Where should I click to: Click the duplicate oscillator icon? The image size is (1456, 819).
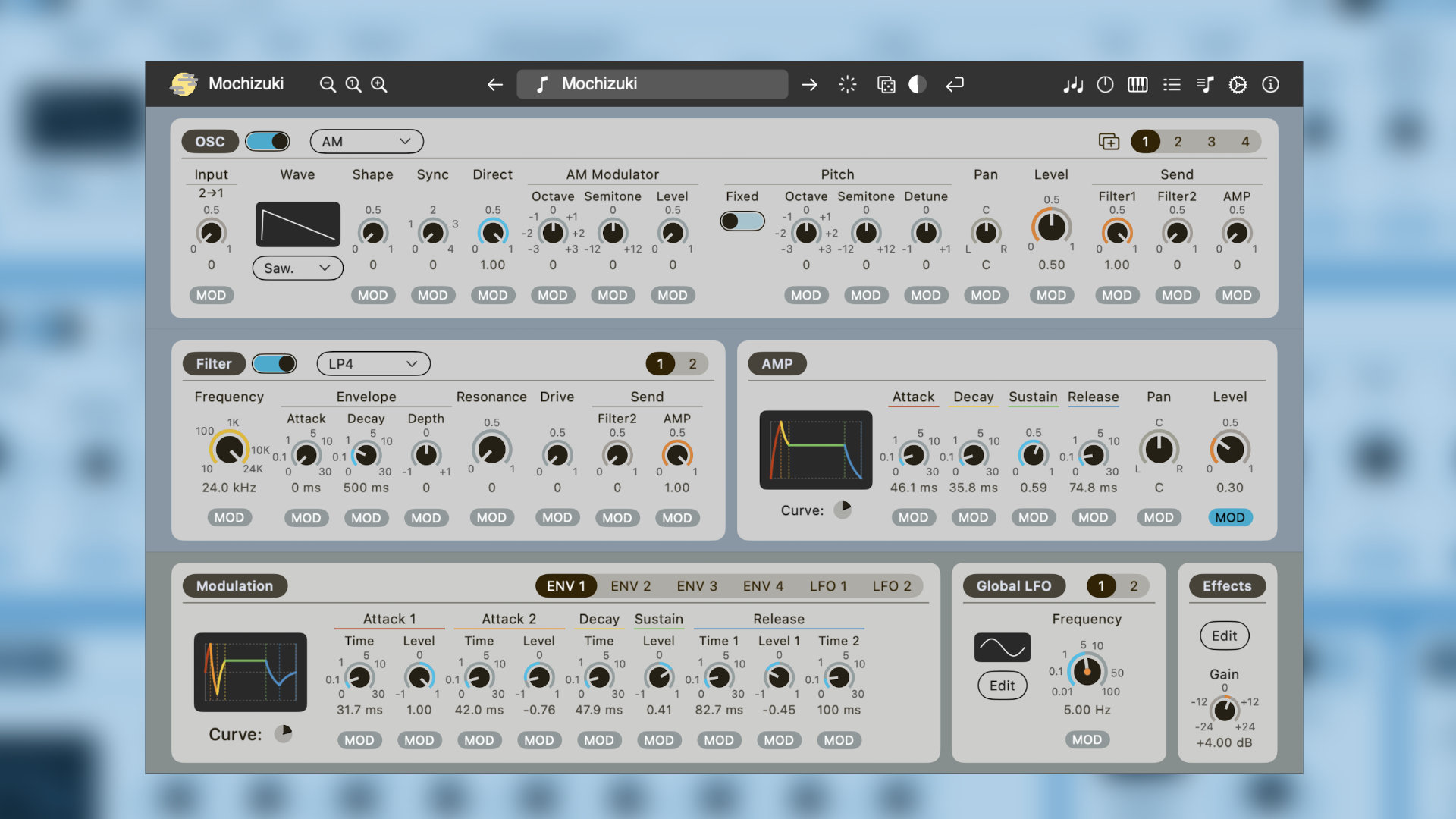(x=1109, y=141)
